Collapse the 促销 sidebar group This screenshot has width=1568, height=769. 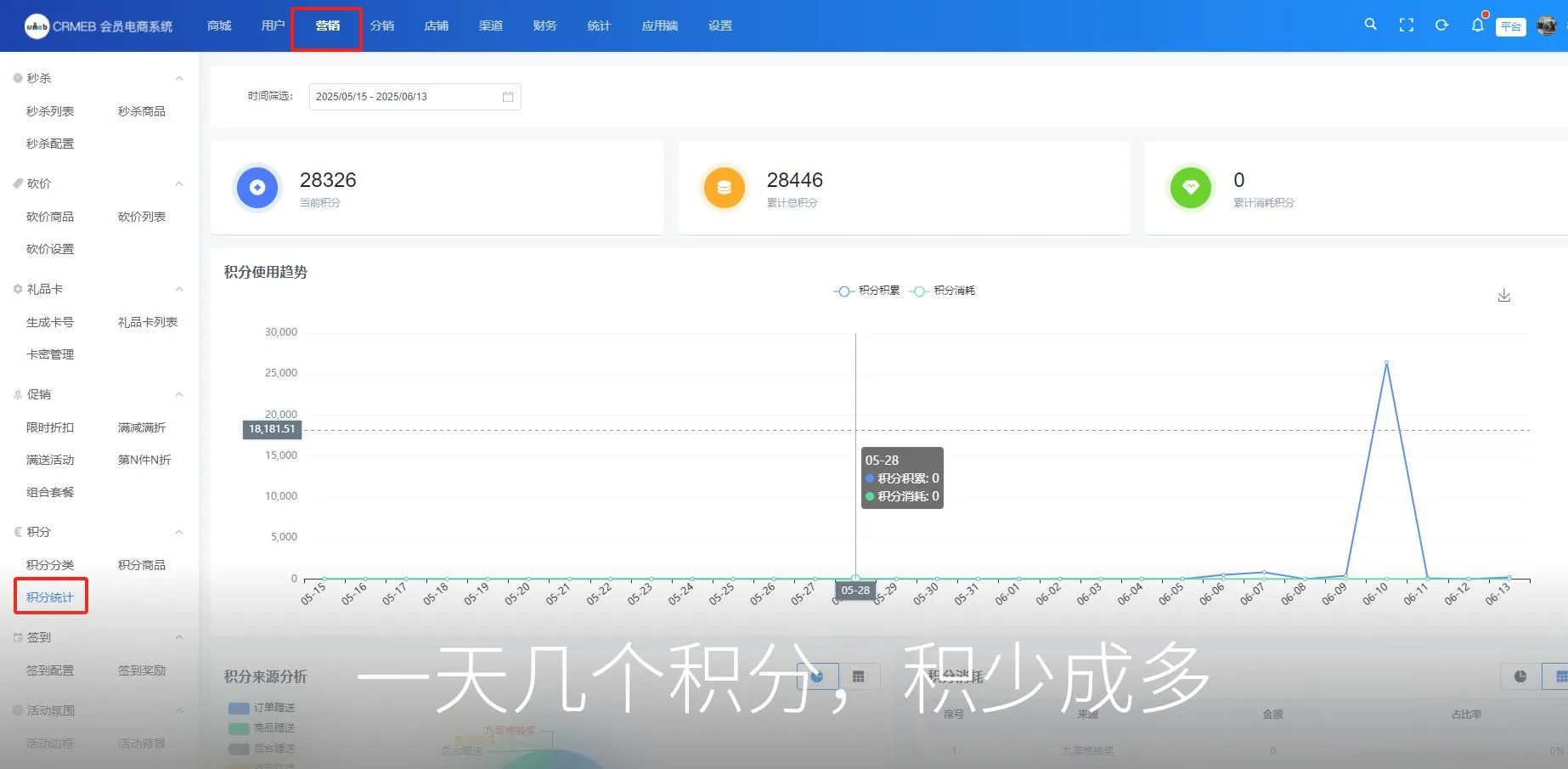click(179, 394)
